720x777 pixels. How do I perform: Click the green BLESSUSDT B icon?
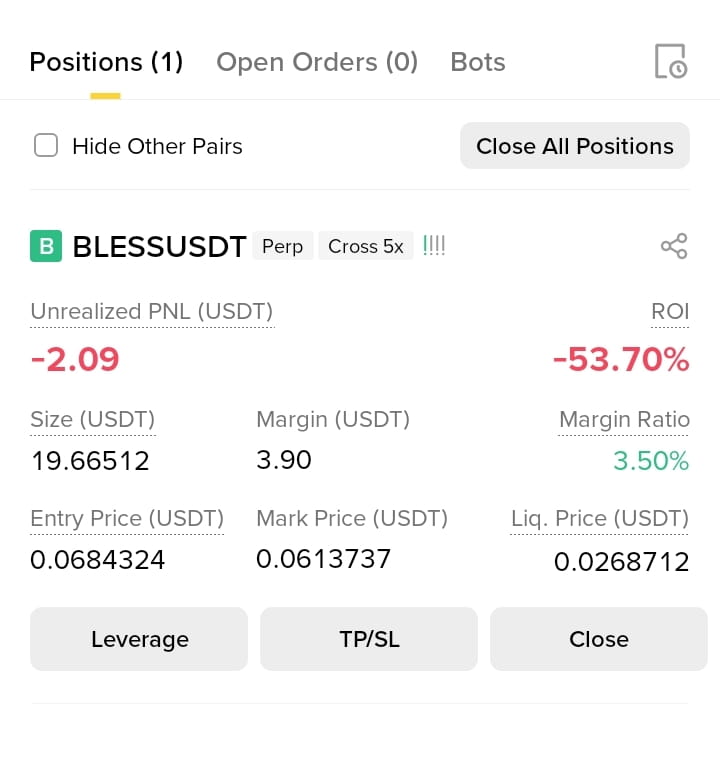(46, 246)
